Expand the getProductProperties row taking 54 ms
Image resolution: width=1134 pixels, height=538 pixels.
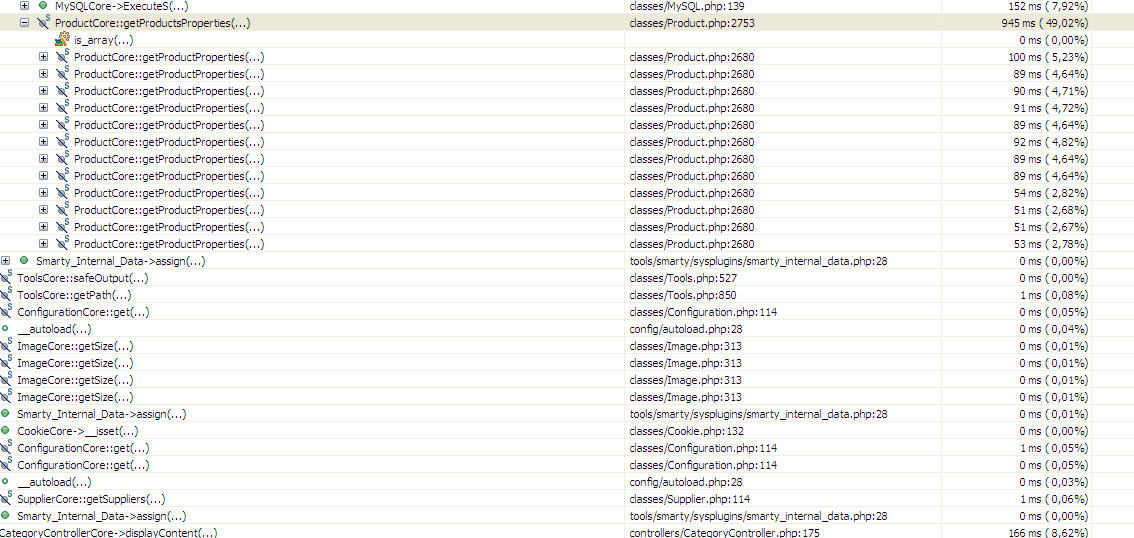[x=43, y=193]
